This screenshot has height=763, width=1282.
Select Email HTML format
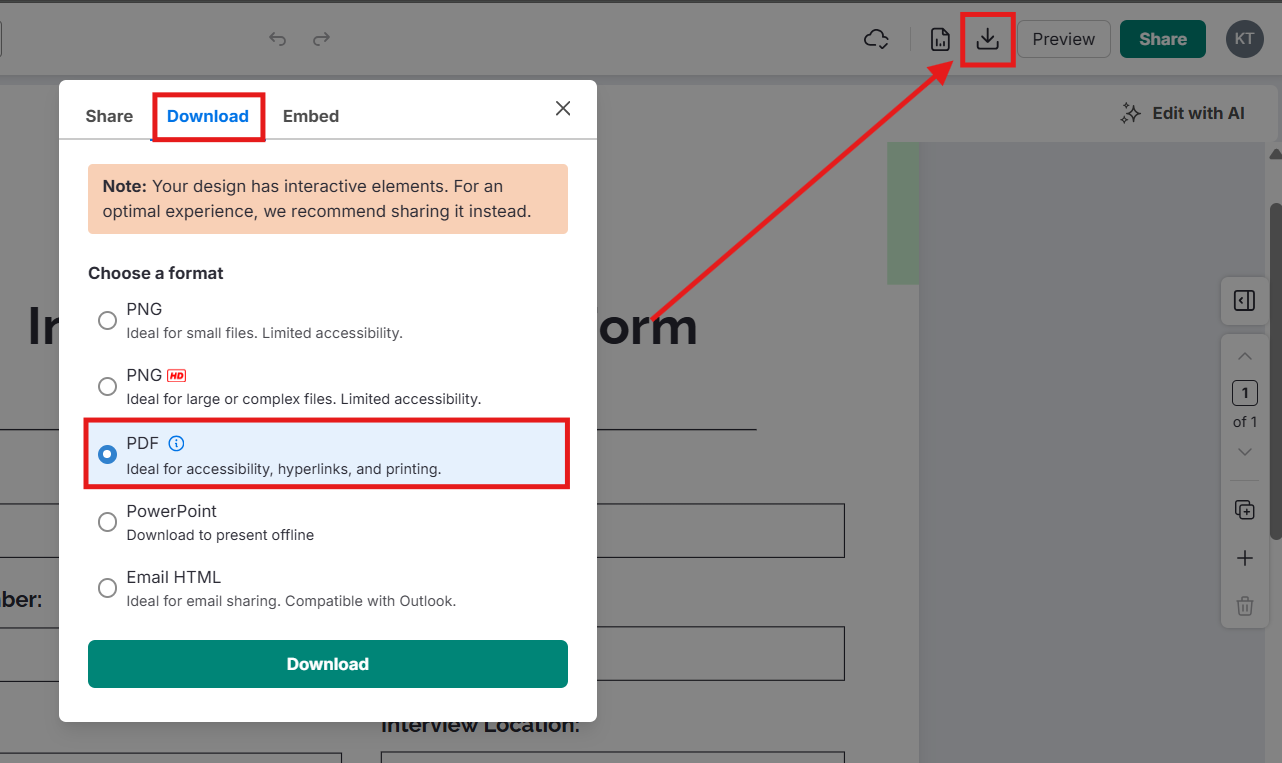(107, 588)
